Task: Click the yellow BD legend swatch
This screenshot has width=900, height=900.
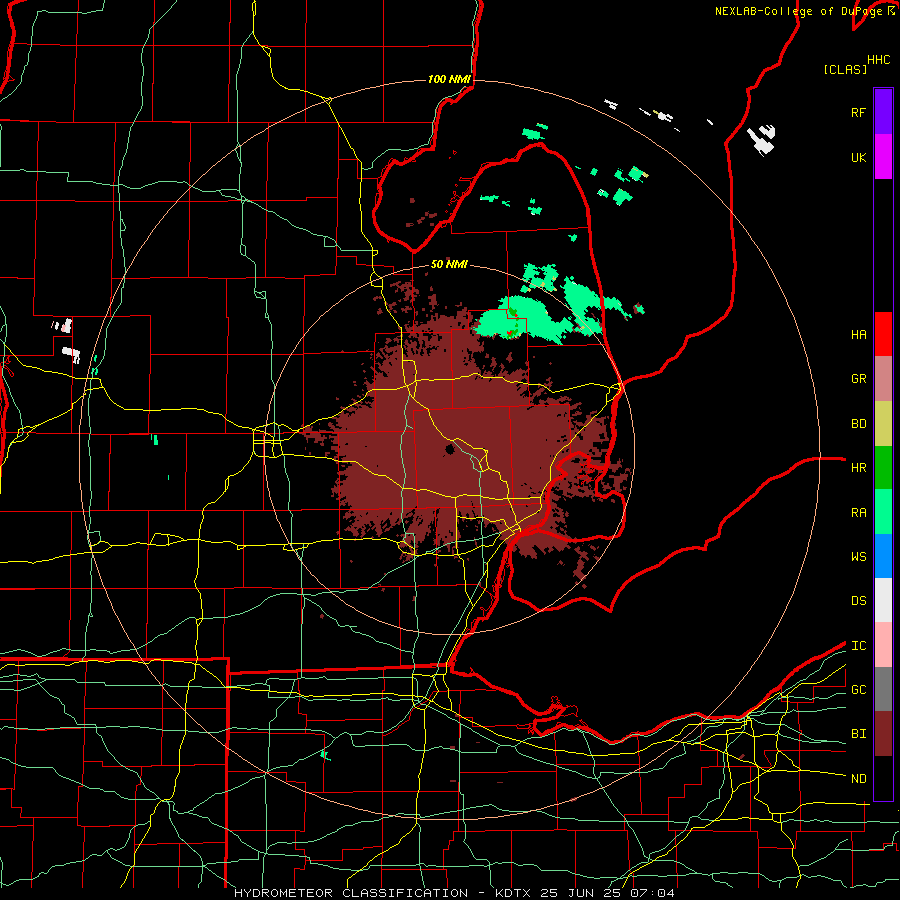Action: pyautogui.click(x=883, y=424)
